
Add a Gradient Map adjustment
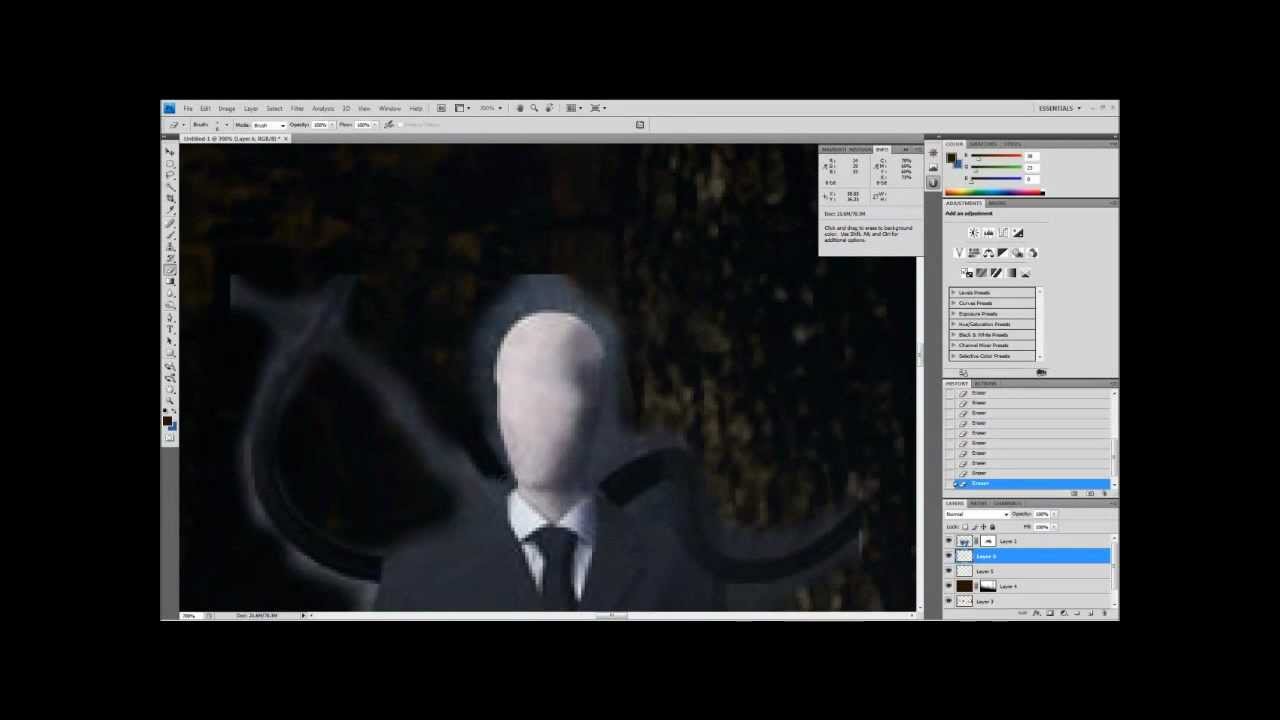pos(1011,273)
